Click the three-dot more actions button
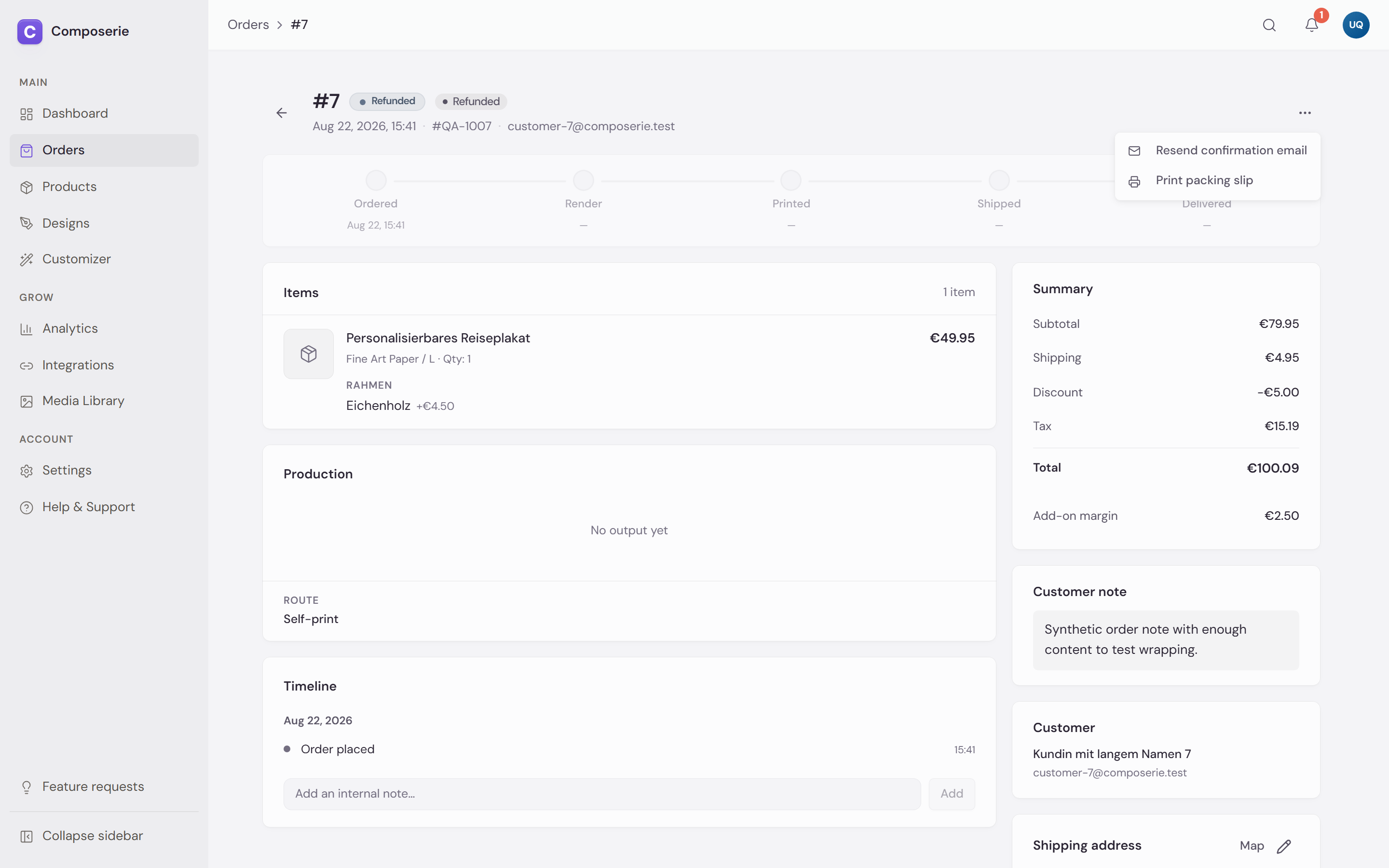This screenshot has height=868, width=1389. tap(1305, 113)
